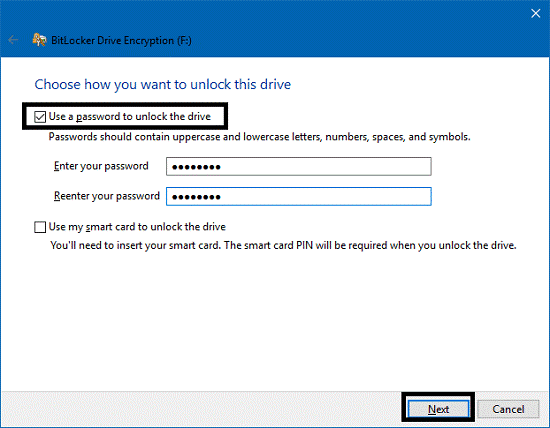550x428 pixels.
Task: Click the back arrow in title bar
Action: pos(13,40)
